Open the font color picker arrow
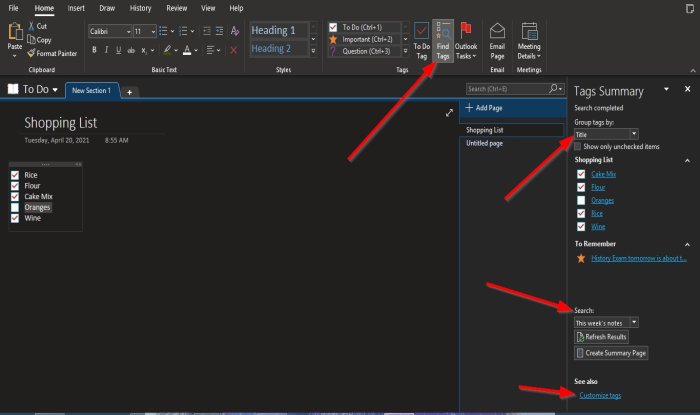Image resolution: width=700 pixels, height=415 pixels. [196, 50]
